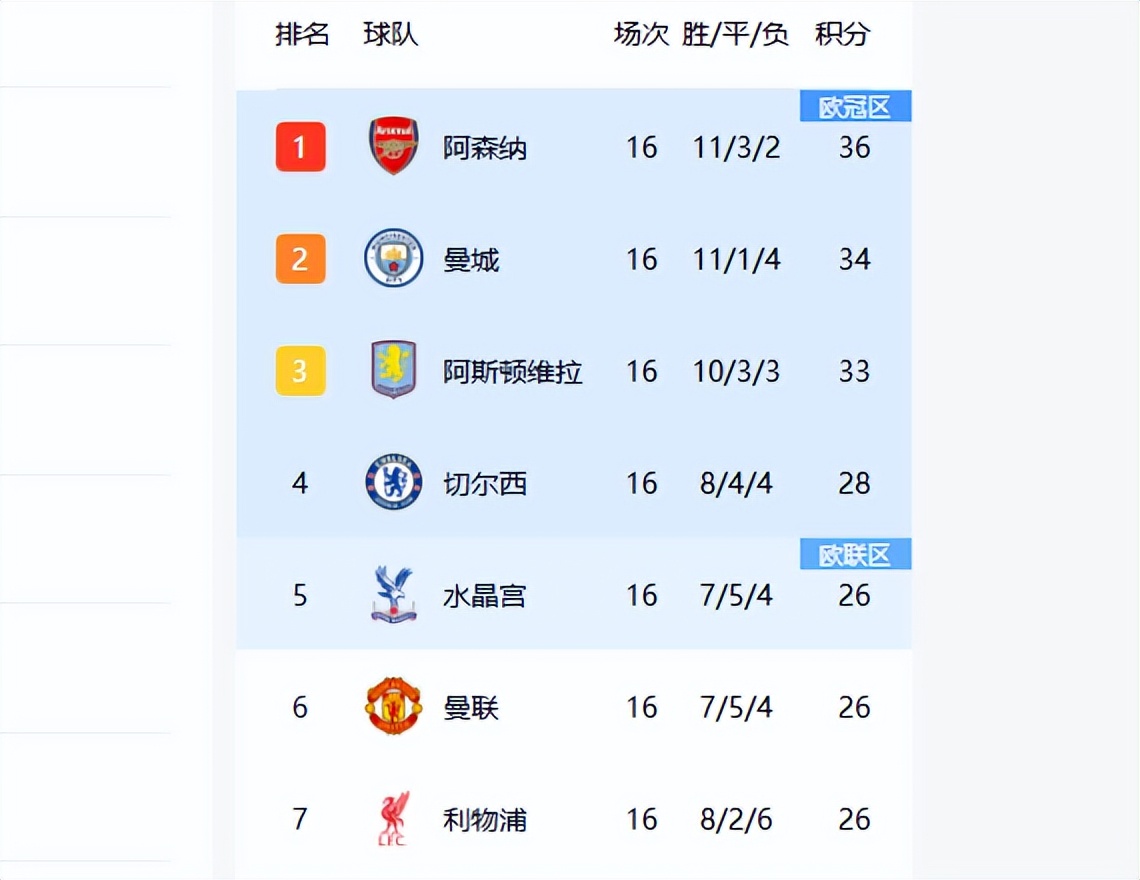Viewport: 1140px width, 880px height.
Task: Click the Liverpool LFC badge
Action: point(393,818)
